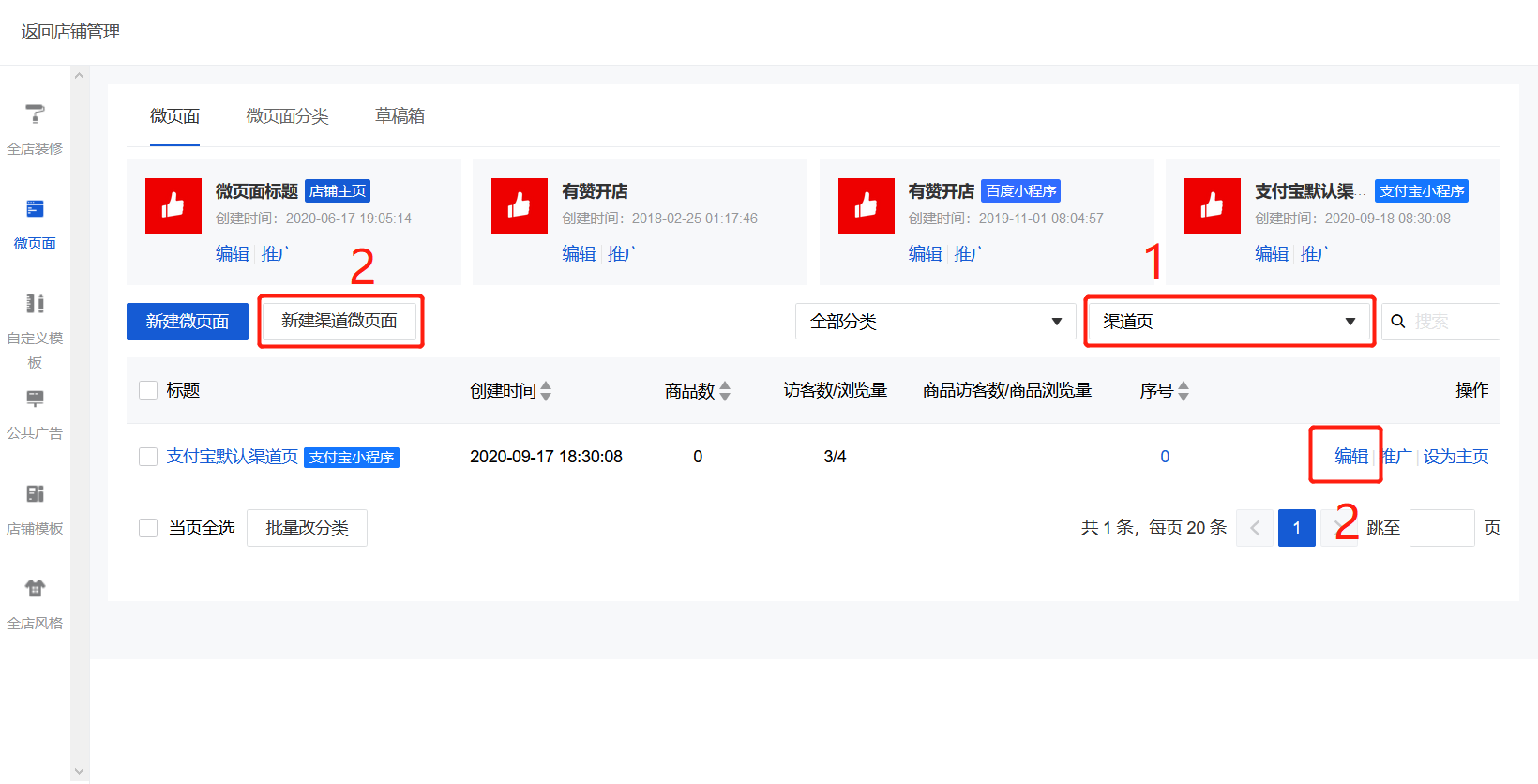Check the 支付宝默认渠道页 row checkbox
1538x784 pixels.
[x=148, y=457]
